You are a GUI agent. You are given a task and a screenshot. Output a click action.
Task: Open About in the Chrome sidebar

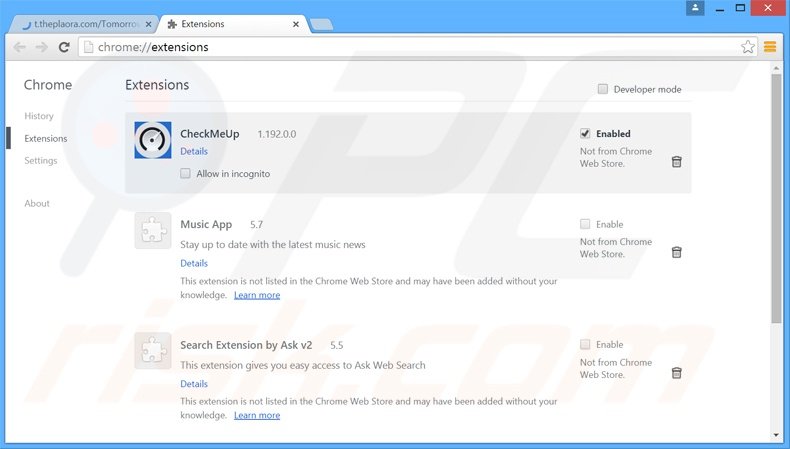37,204
